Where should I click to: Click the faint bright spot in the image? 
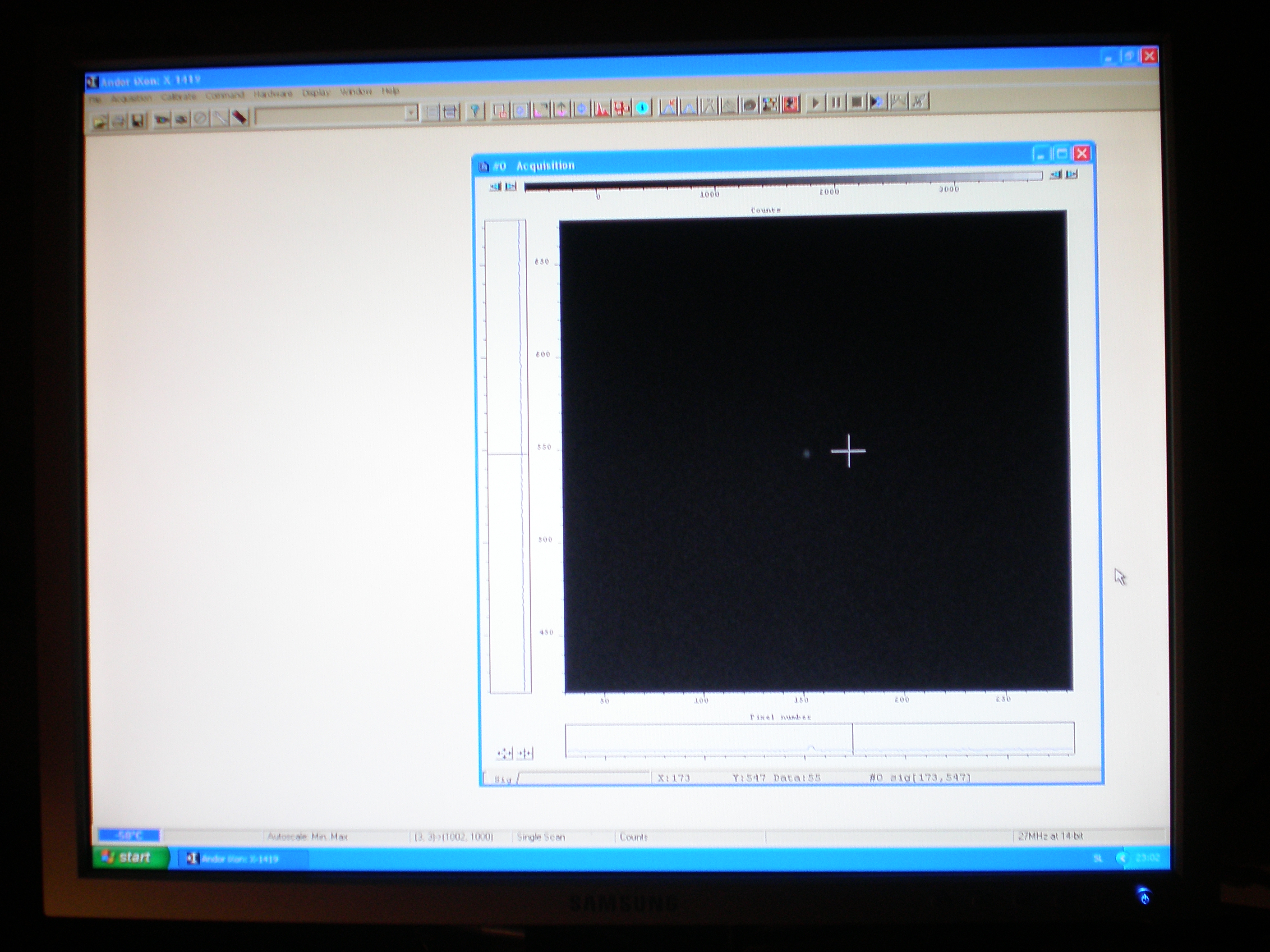[807, 454]
